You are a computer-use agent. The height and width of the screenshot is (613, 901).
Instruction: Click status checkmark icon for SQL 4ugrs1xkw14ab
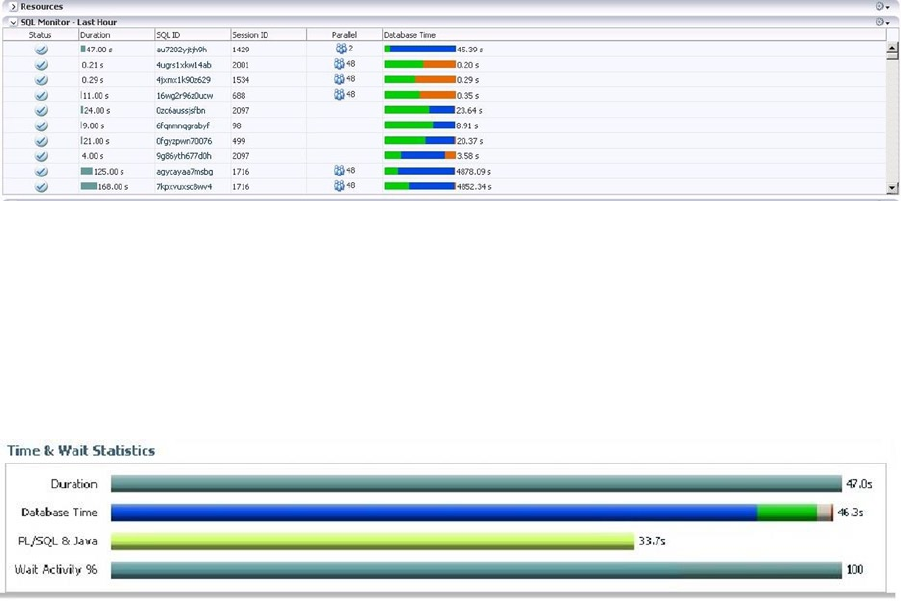click(x=41, y=65)
